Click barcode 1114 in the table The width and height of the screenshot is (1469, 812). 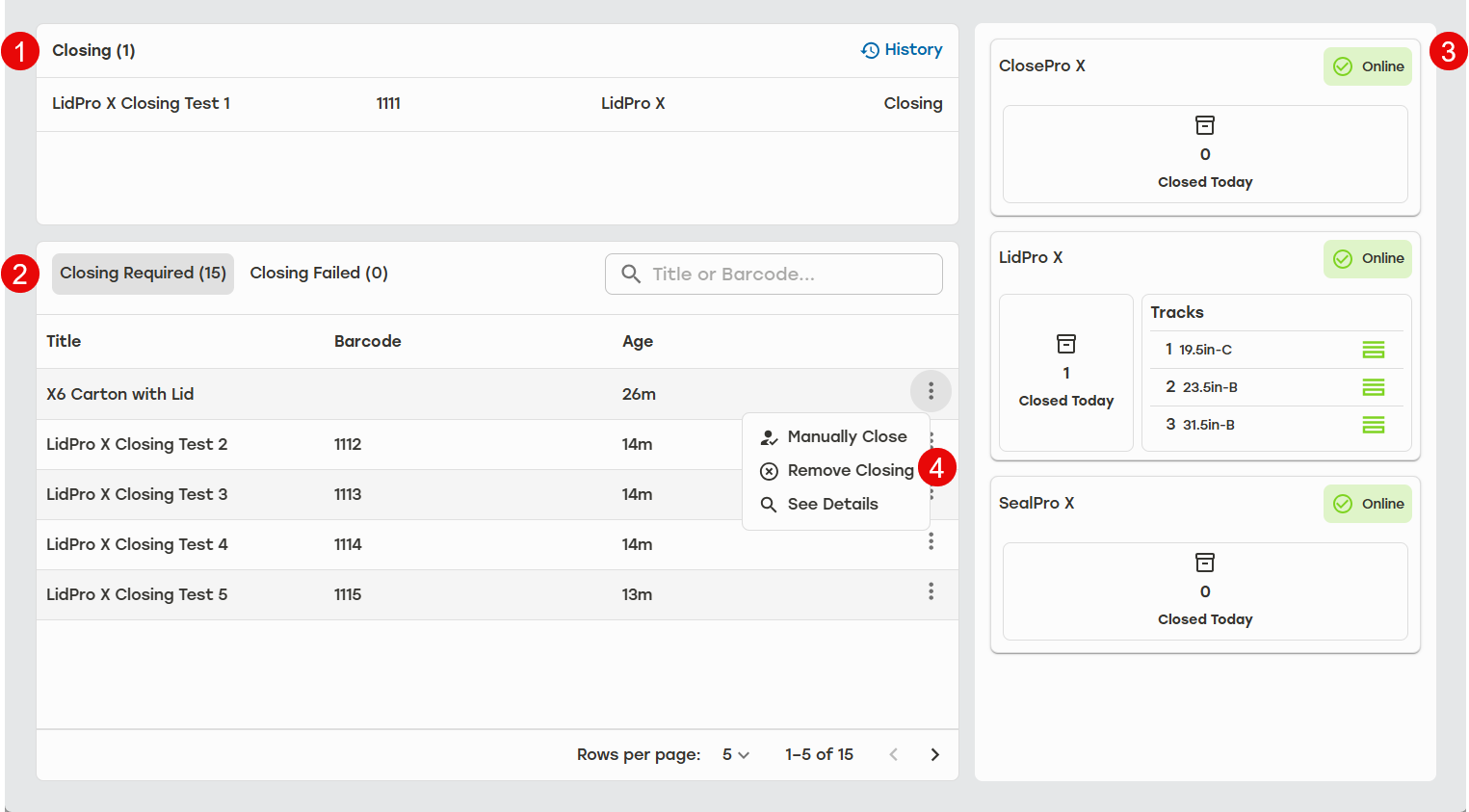coord(348,545)
